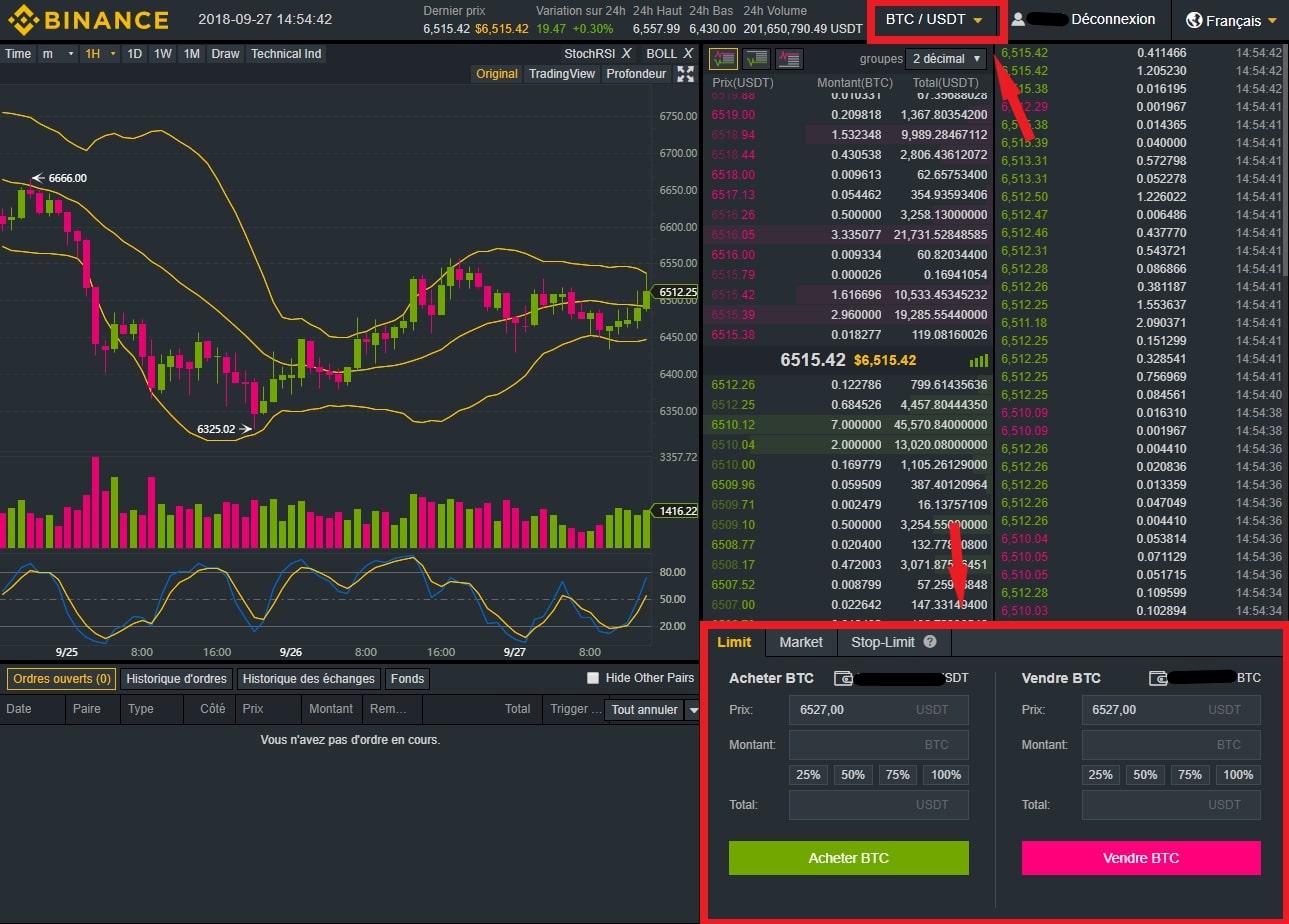Open the Français language dropdown

tap(1231, 20)
